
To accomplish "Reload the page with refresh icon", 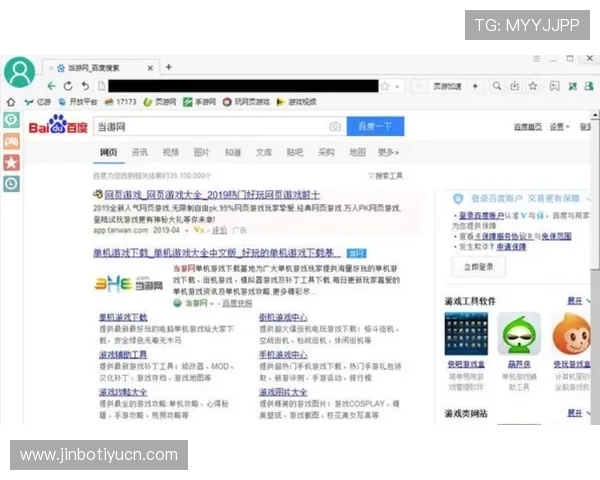I will point(68,86).
